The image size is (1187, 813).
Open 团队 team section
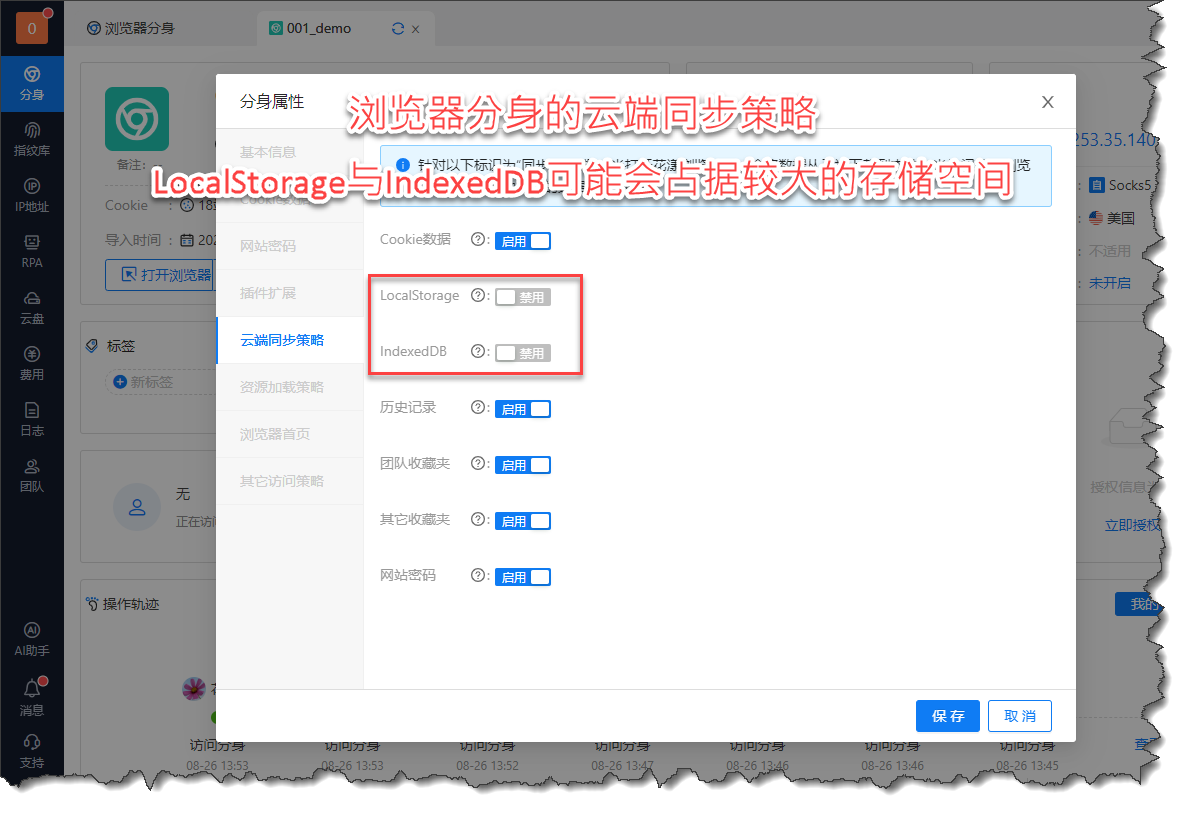coord(32,475)
